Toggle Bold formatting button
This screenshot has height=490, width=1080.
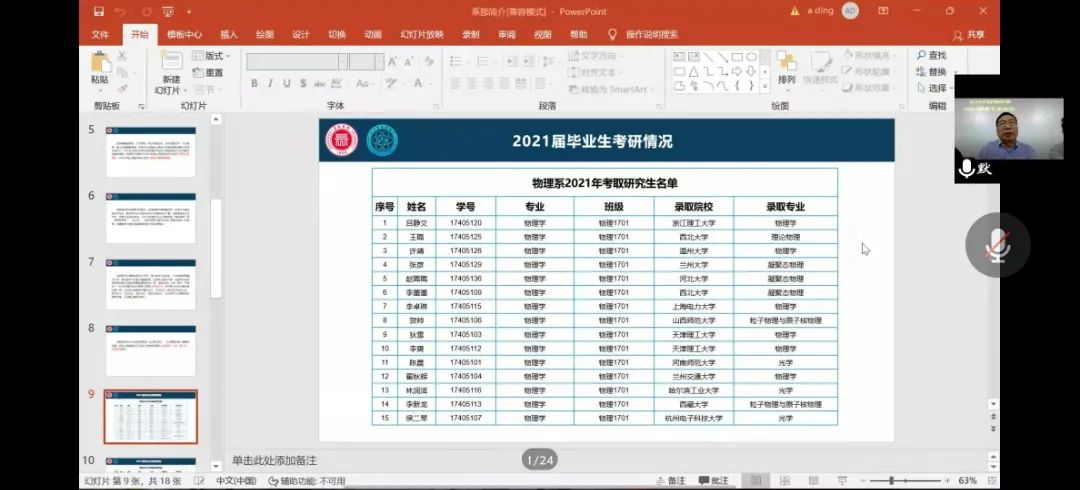tap(254, 84)
